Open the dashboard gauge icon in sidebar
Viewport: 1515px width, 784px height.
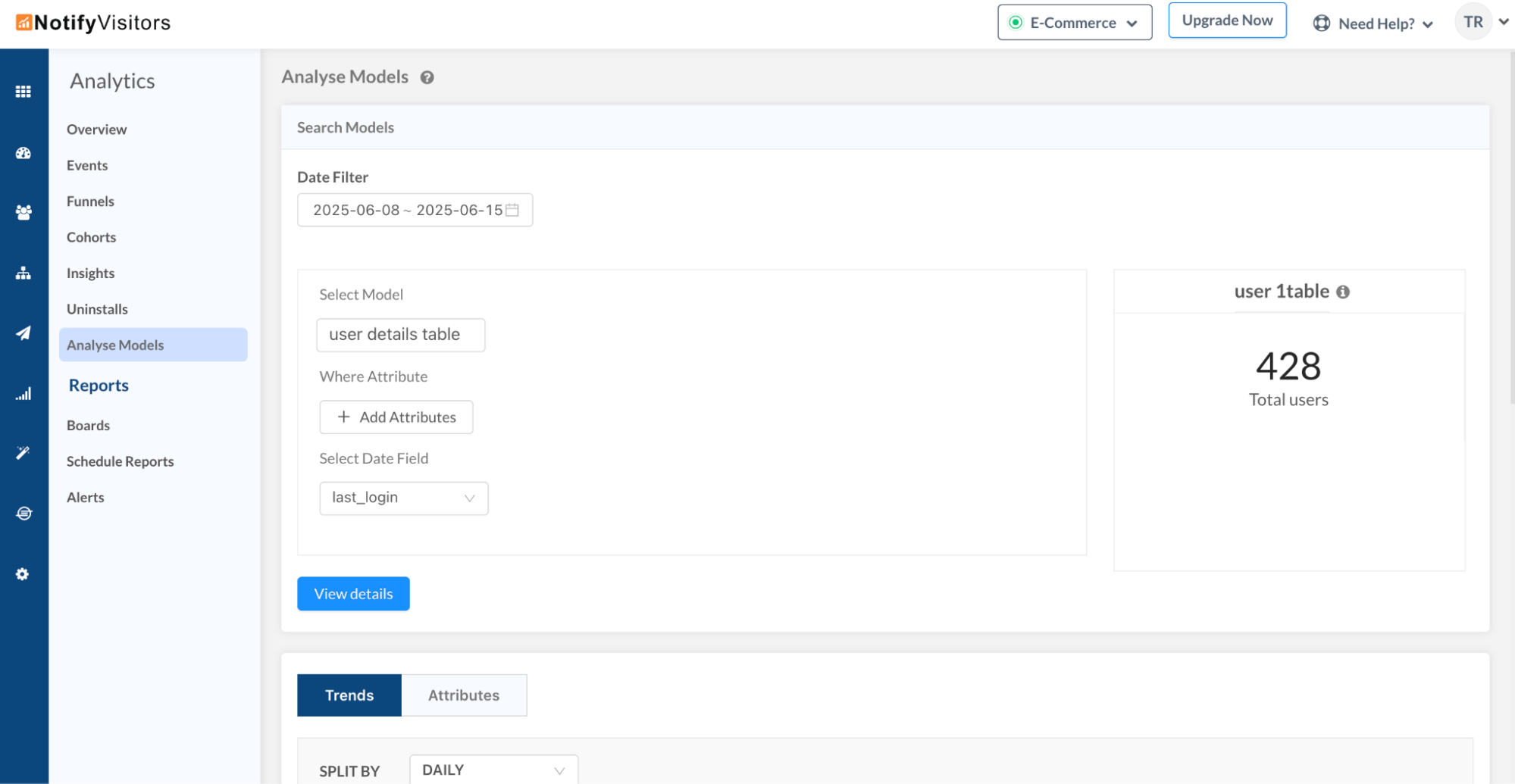point(23,153)
